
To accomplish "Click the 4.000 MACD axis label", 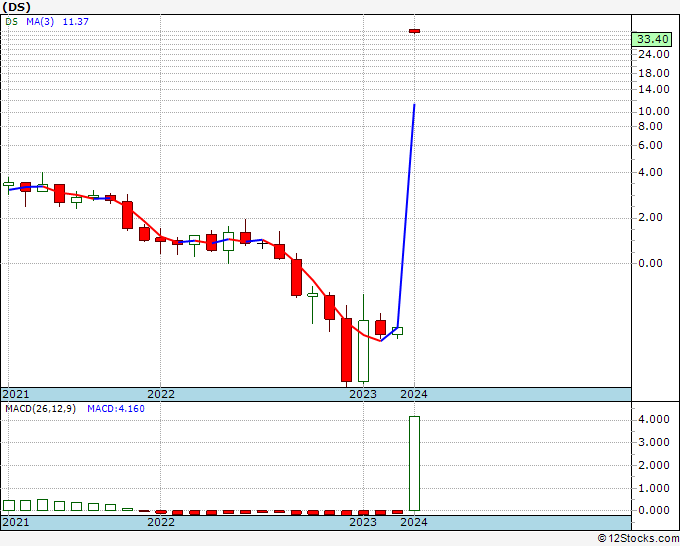I will click(654, 419).
